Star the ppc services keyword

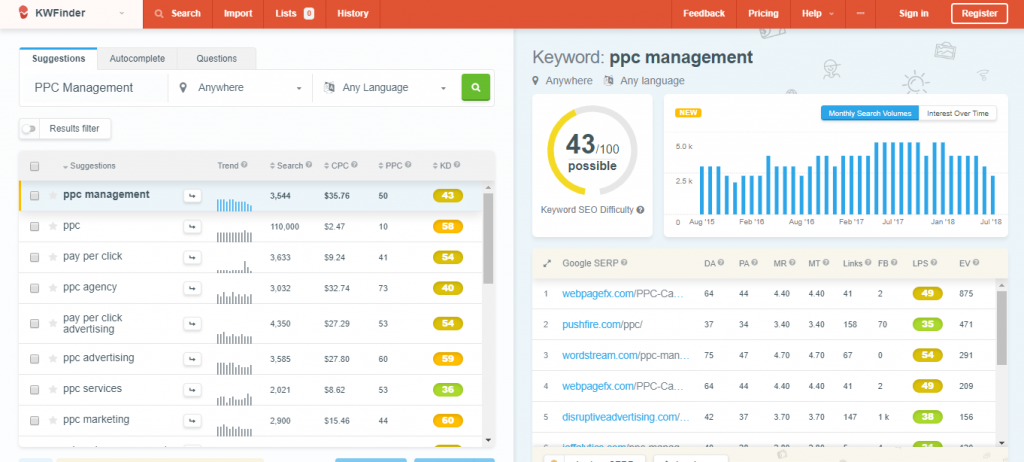pyautogui.click(x=53, y=389)
